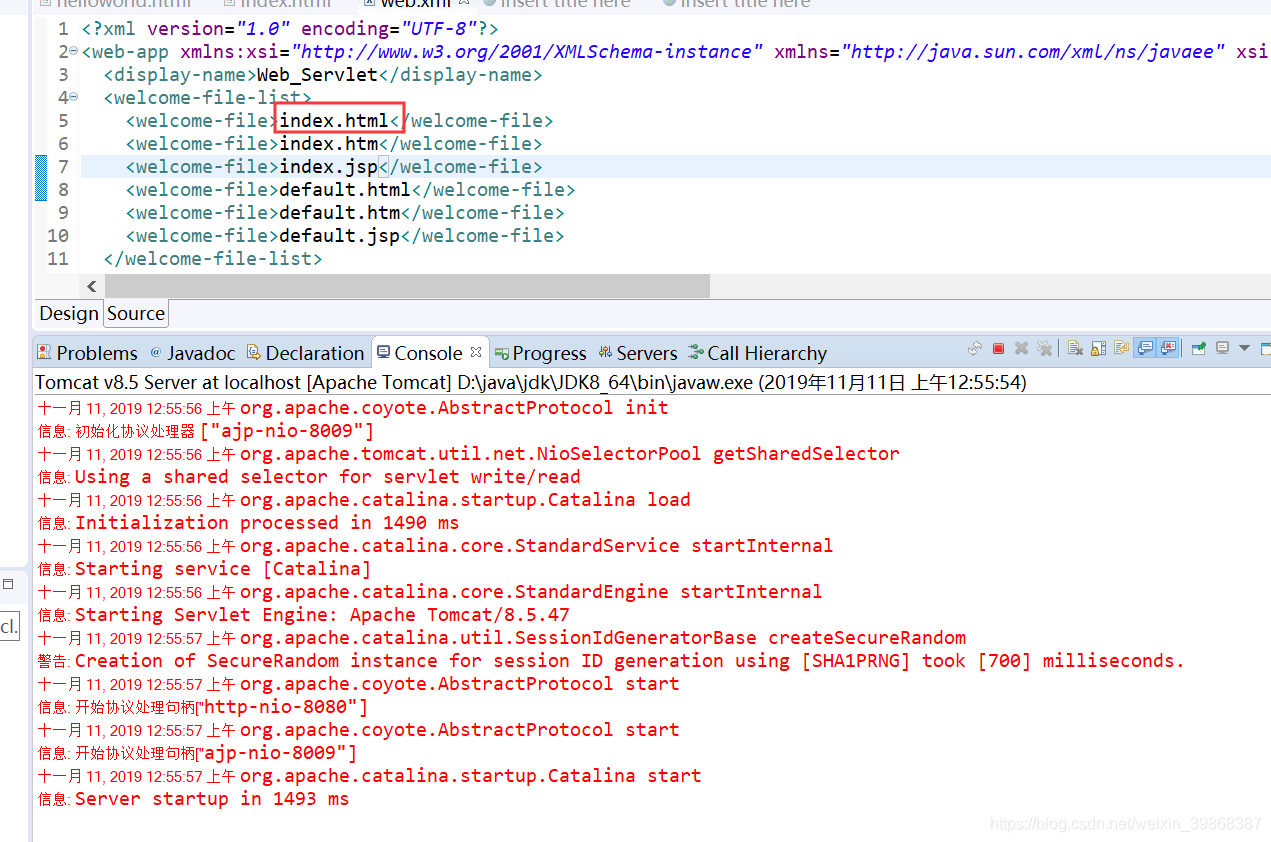Click the Remove Launch gray X icon
The width and height of the screenshot is (1271, 842).
point(1021,348)
